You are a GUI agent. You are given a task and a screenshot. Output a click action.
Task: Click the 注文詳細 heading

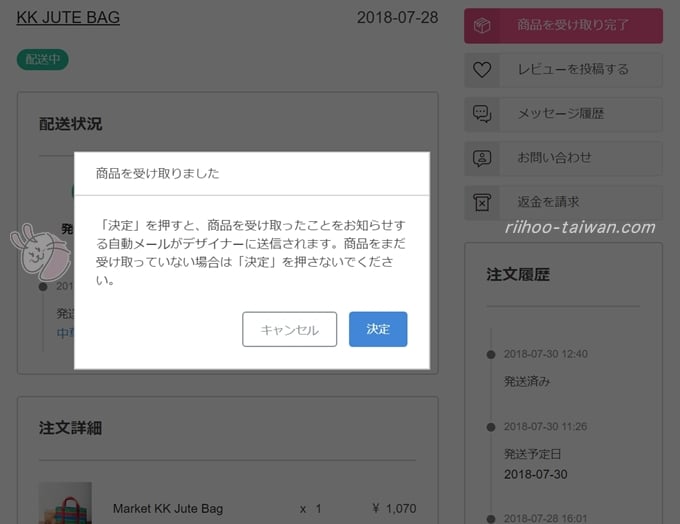pos(71,428)
